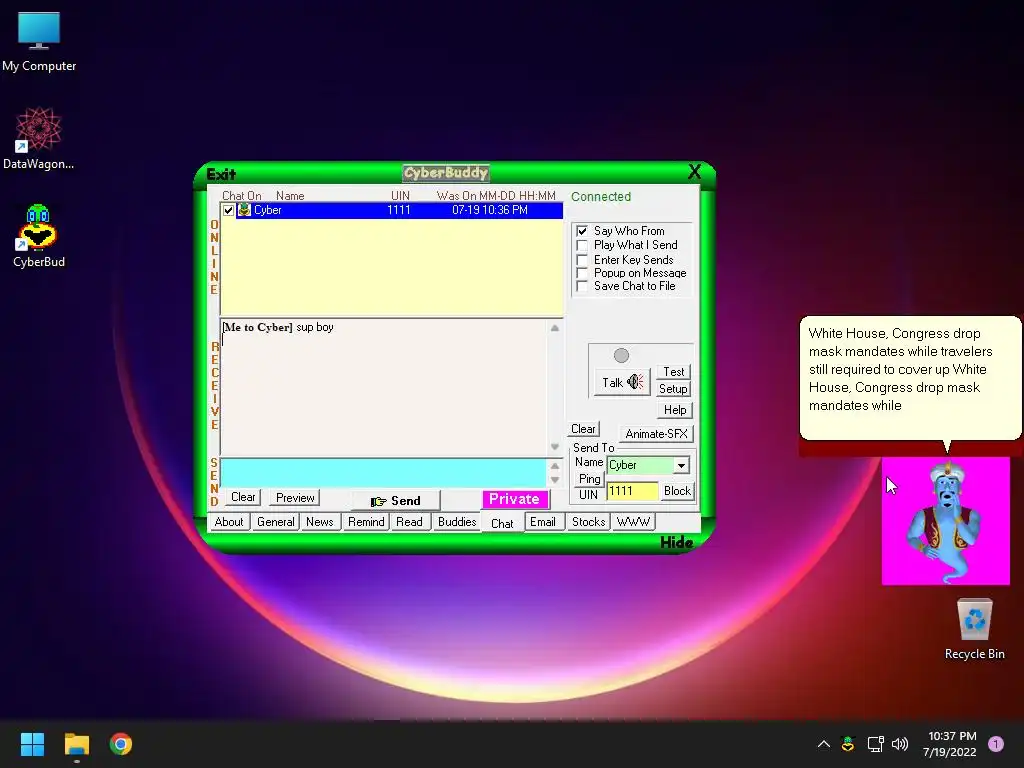The width and height of the screenshot is (1024, 768).
Task: Click the Connected status text
Action: [601, 197]
